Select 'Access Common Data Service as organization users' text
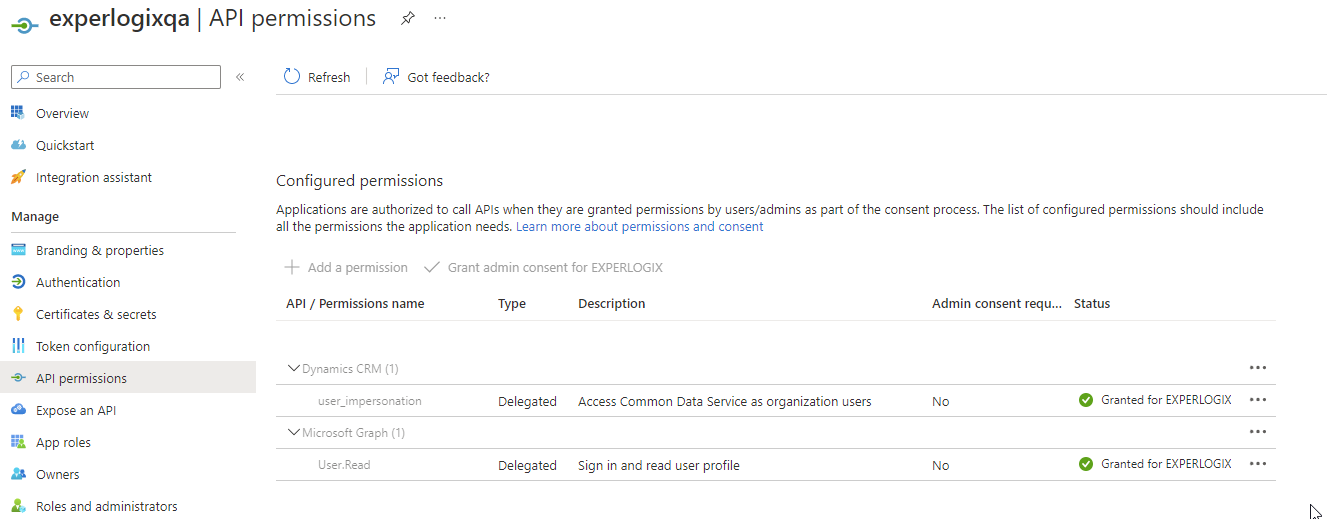1327x519 pixels. (725, 401)
